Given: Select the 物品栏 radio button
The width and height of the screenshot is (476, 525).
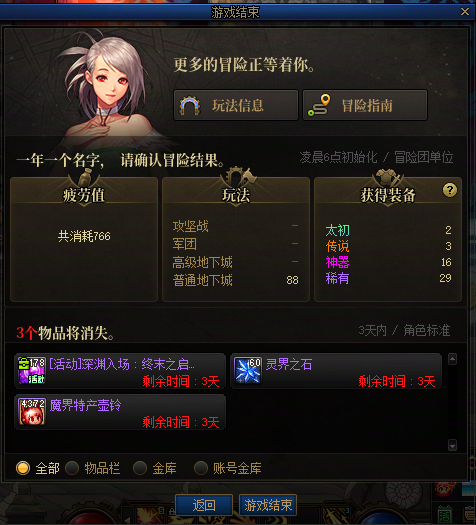Looking at the screenshot, I should point(72,468).
